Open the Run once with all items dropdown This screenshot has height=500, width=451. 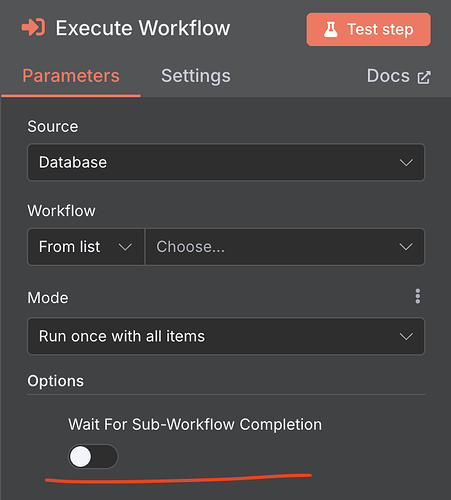click(x=226, y=336)
